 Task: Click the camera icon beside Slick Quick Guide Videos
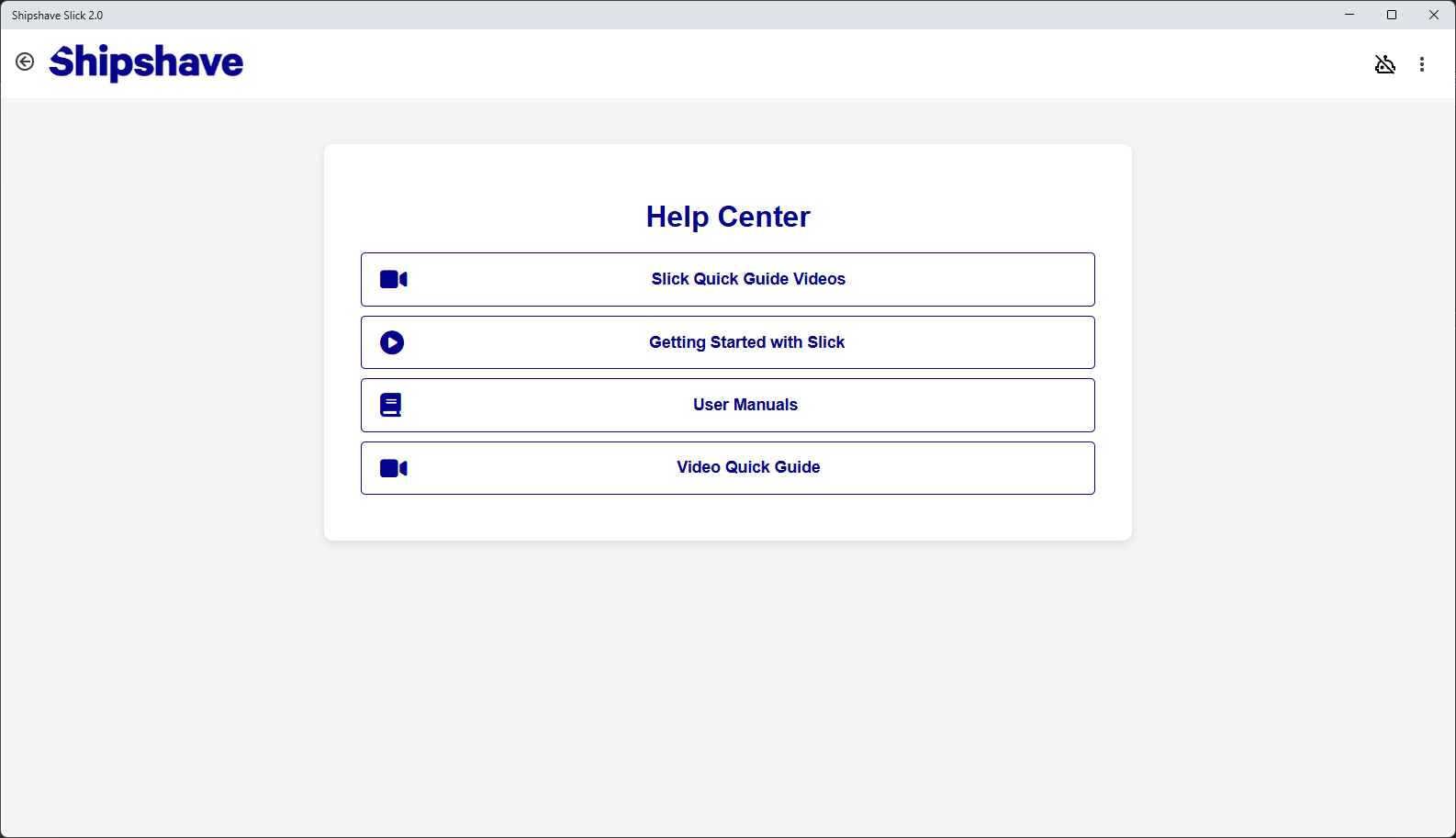tap(394, 279)
